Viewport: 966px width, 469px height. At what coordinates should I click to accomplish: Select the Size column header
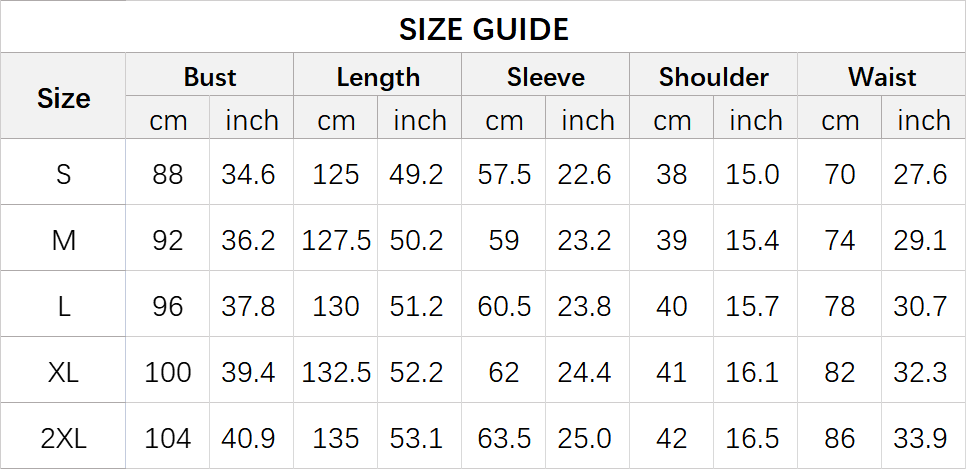coord(63,98)
